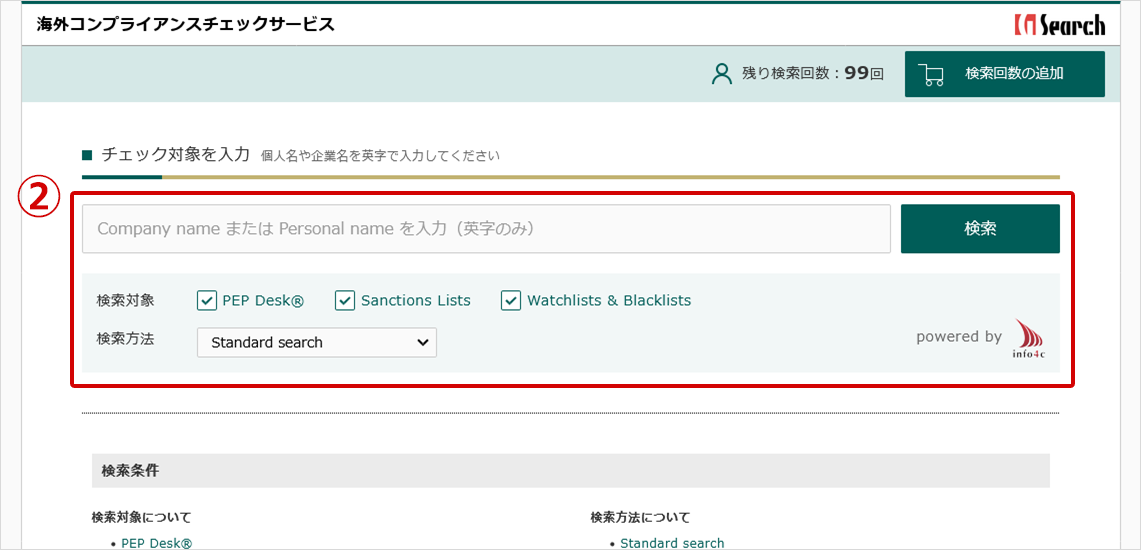The image size is (1141, 550).
Task: Click the user profile icon
Action: pyautogui.click(x=721, y=74)
